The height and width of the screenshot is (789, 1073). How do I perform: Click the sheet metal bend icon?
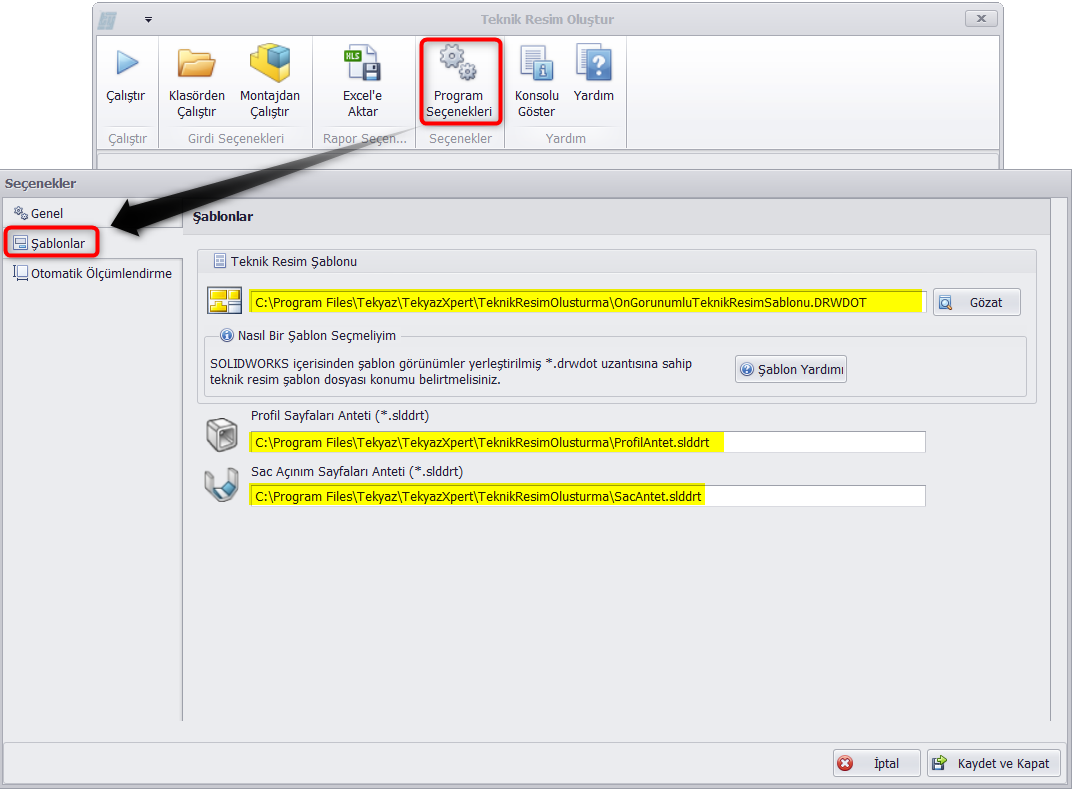222,485
